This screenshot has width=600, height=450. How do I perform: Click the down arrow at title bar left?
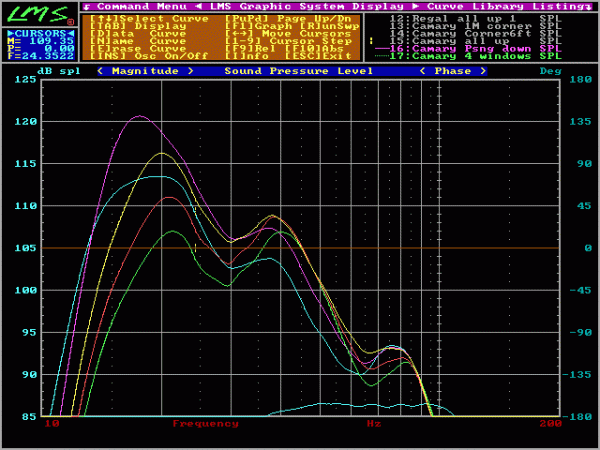coord(87,7)
